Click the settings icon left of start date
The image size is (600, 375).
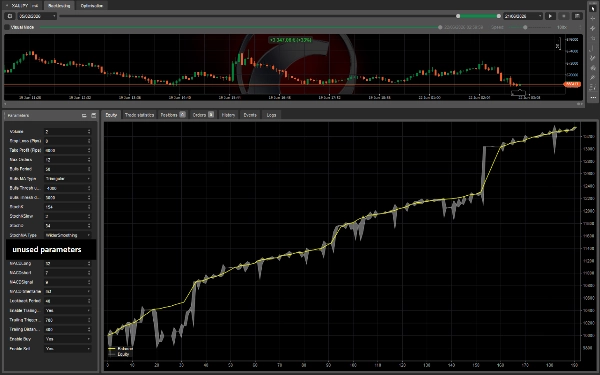click(10, 16)
